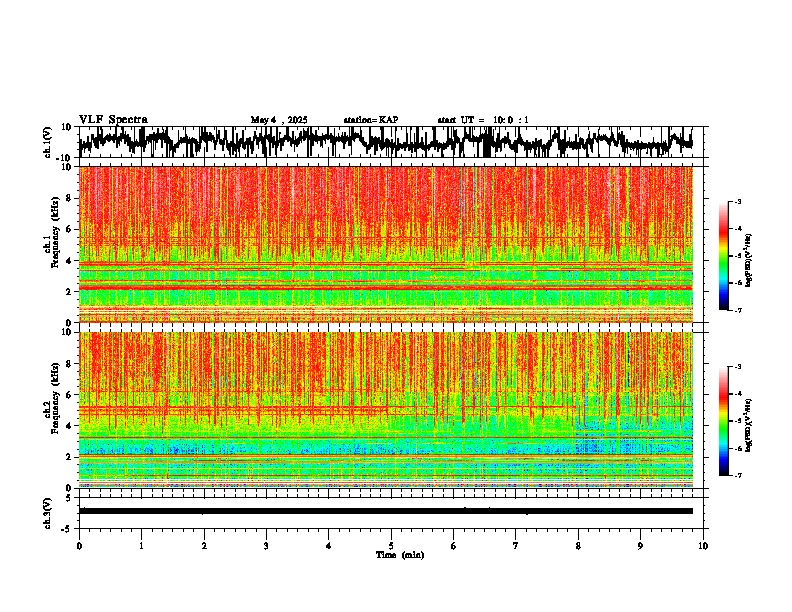Click the ch.1 spectrogram frequency tick "8"
This screenshot has height=612, width=792.
click(70, 198)
